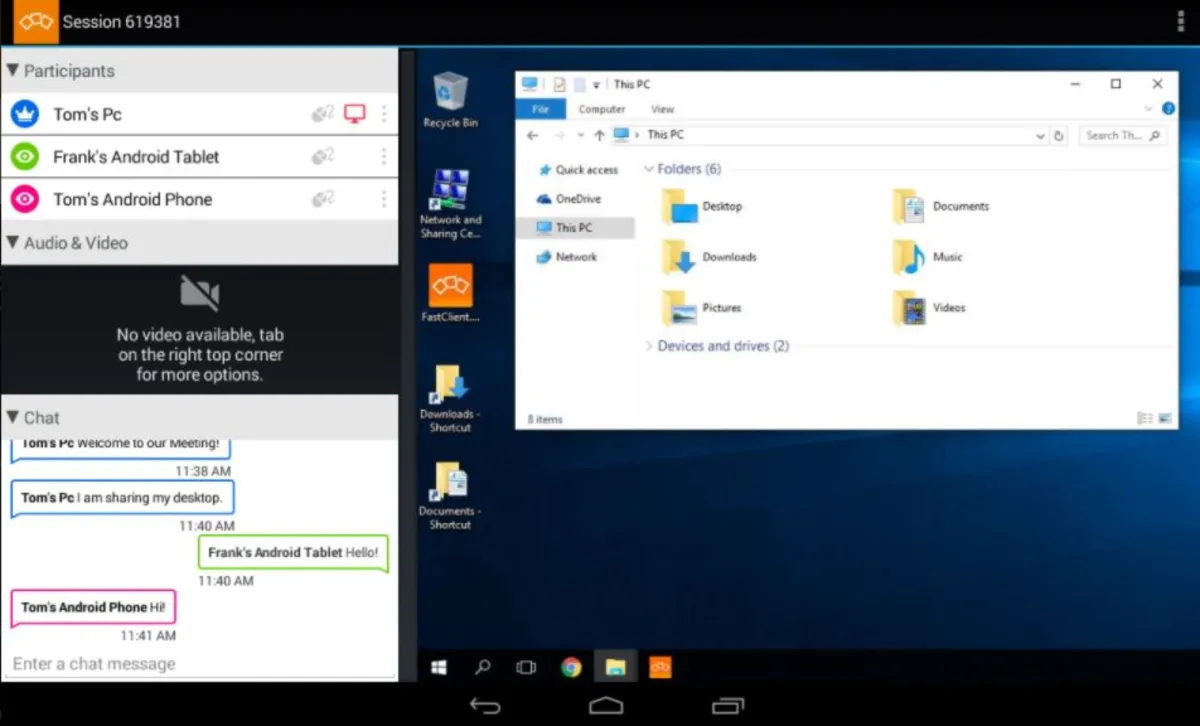Open the View tab in File Explorer
This screenshot has height=726, width=1200.
pyautogui.click(x=662, y=109)
